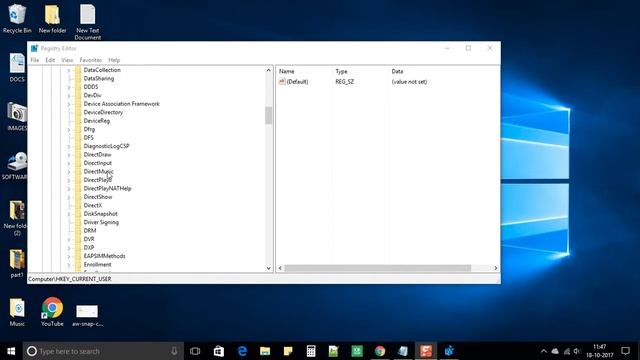Open Microsoft Store from the taskbar
640x360 pixels.
click(219, 351)
